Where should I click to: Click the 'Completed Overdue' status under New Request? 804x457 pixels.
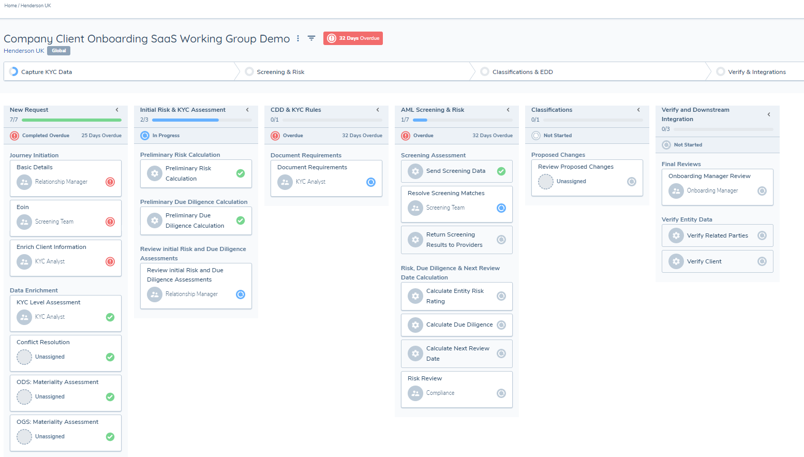pyautogui.click(x=46, y=136)
